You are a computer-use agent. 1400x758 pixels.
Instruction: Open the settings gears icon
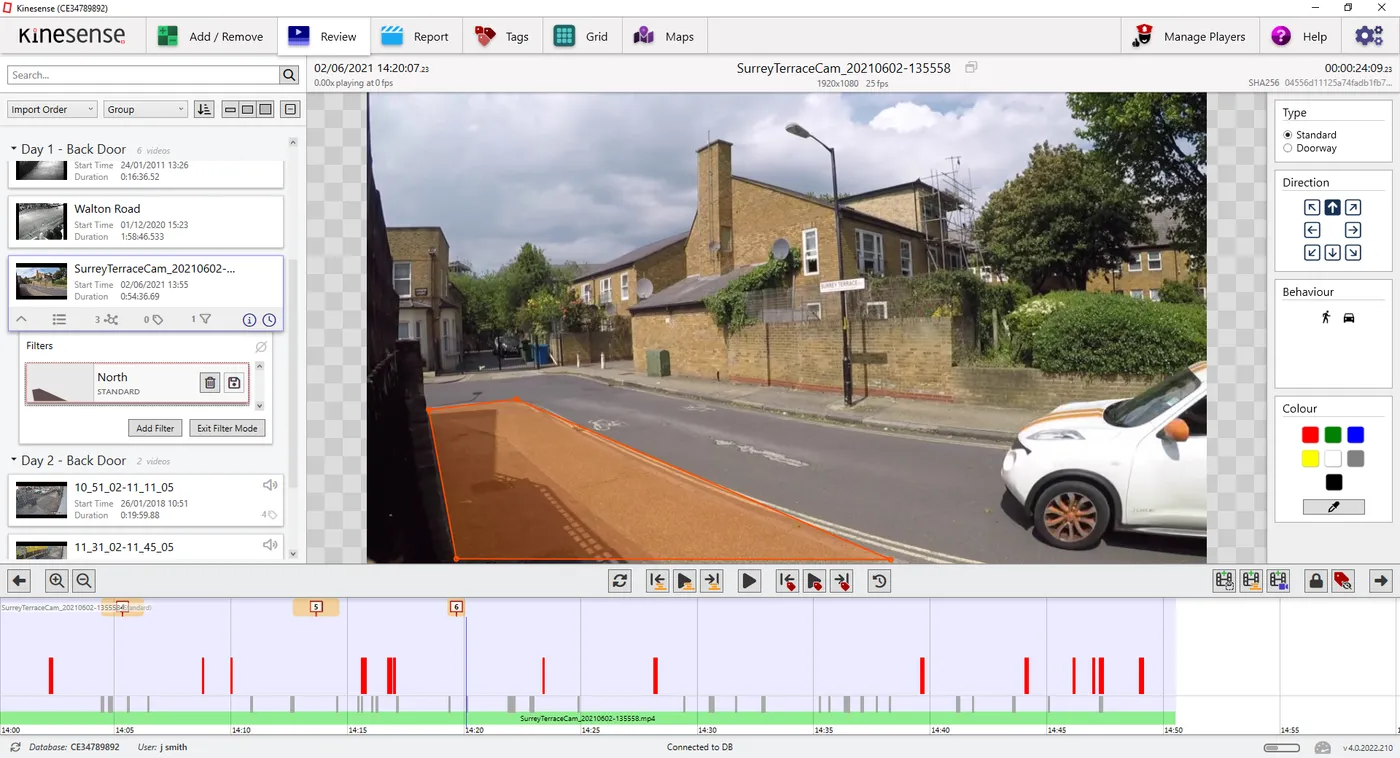click(x=1369, y=36)
